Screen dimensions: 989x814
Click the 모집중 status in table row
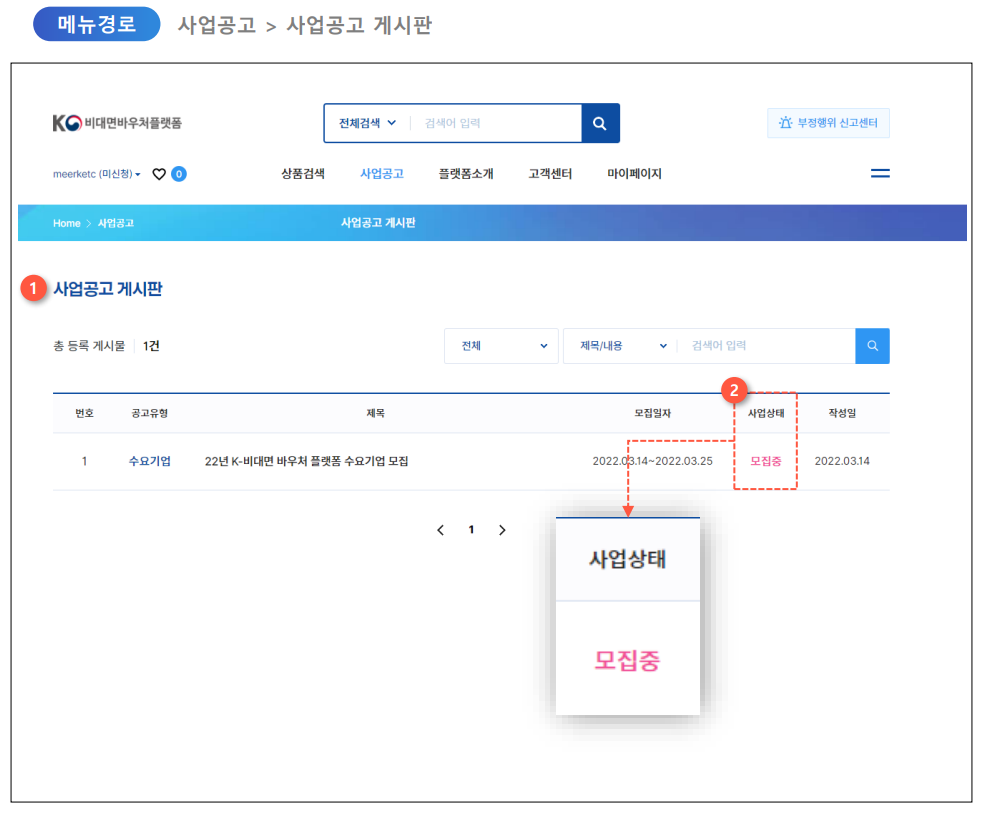[x=766, y=462]
